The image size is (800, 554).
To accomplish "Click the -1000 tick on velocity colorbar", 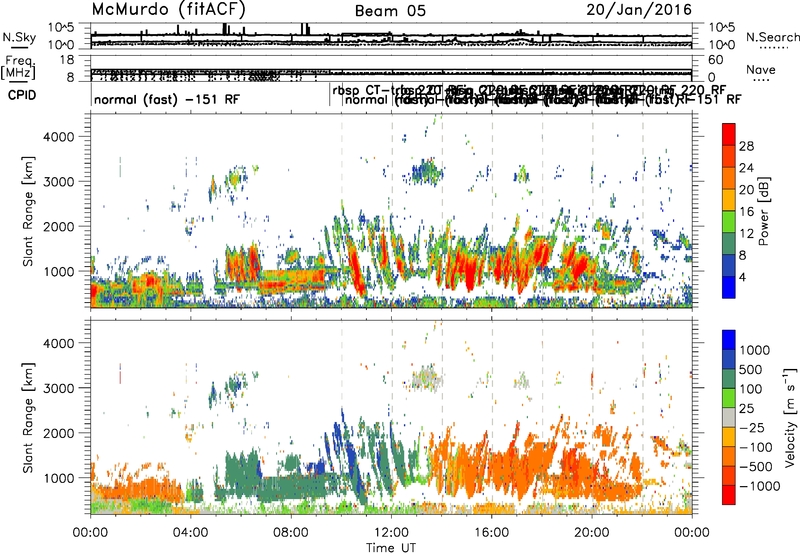I will click(x=759, y=486).
